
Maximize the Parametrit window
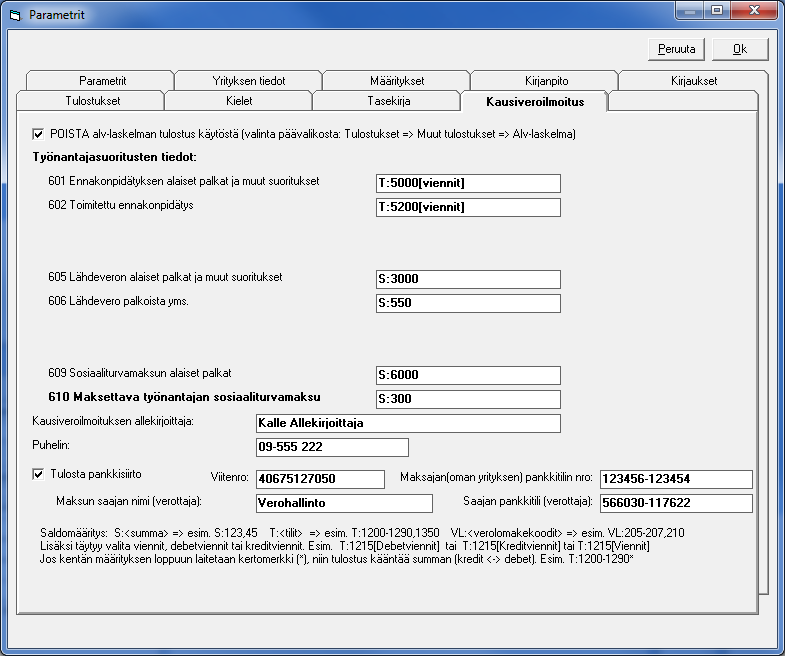click(x=717, y=11)
